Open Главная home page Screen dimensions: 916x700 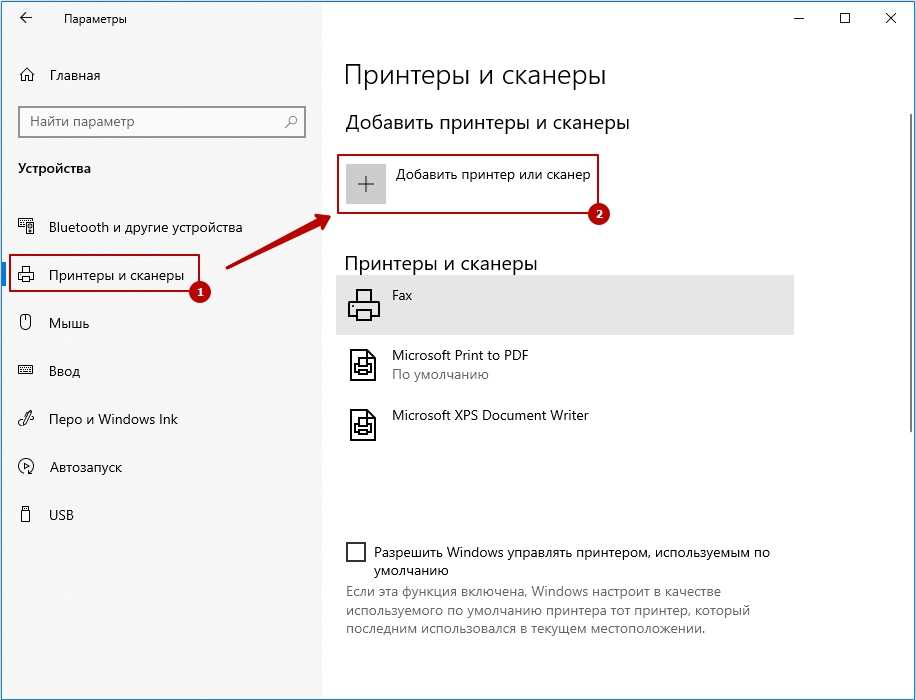[75, 75]
